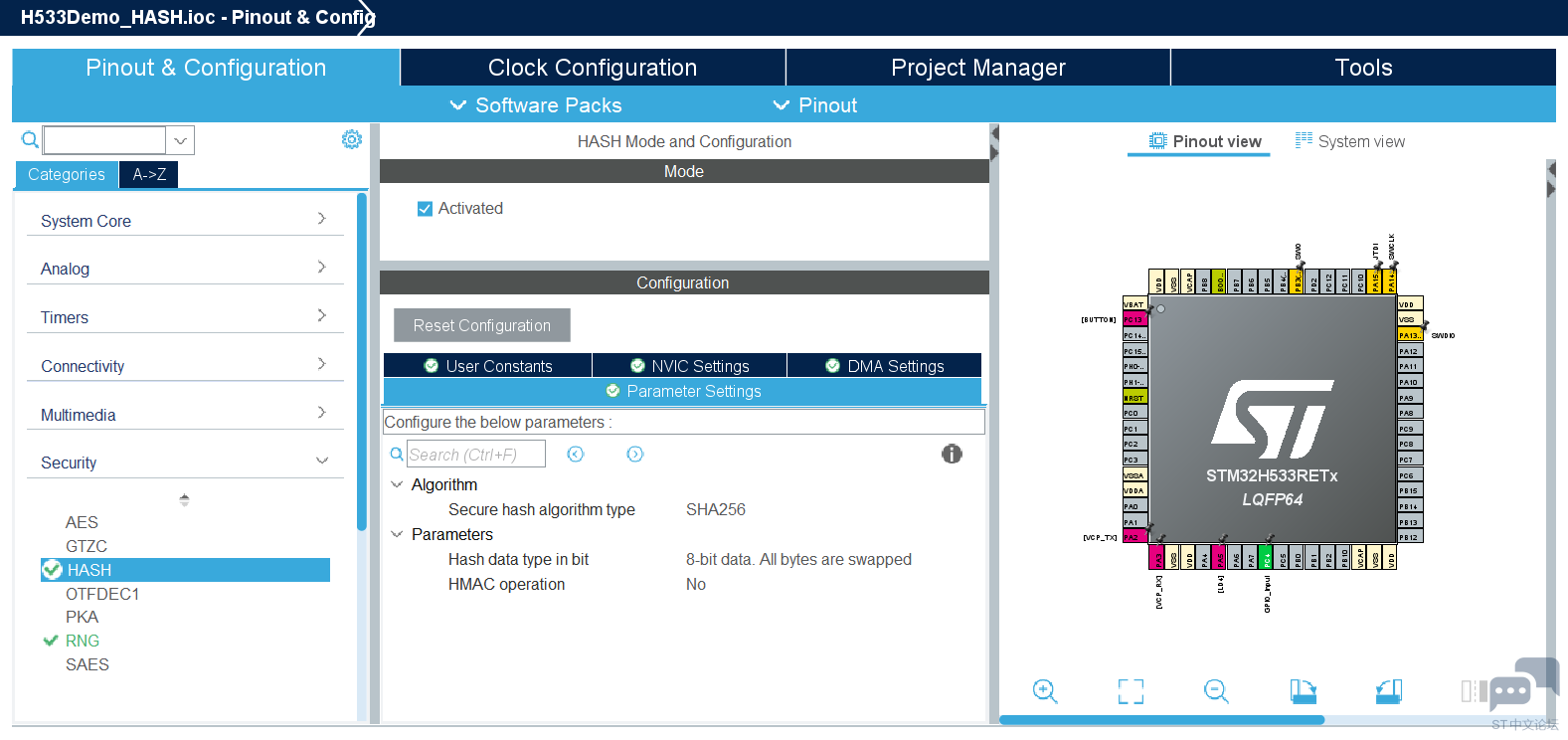The height and width of the screenshot is (740, 1568).
Task: Switch the list to A->Z view
Action: (149, 174)
